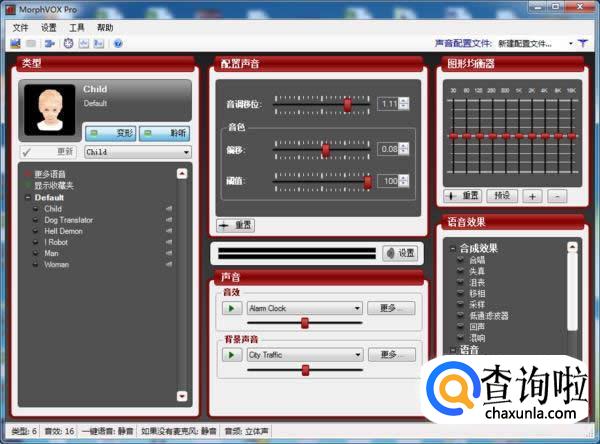Click the speaker icon beside Woman

(x=169, y=264)
